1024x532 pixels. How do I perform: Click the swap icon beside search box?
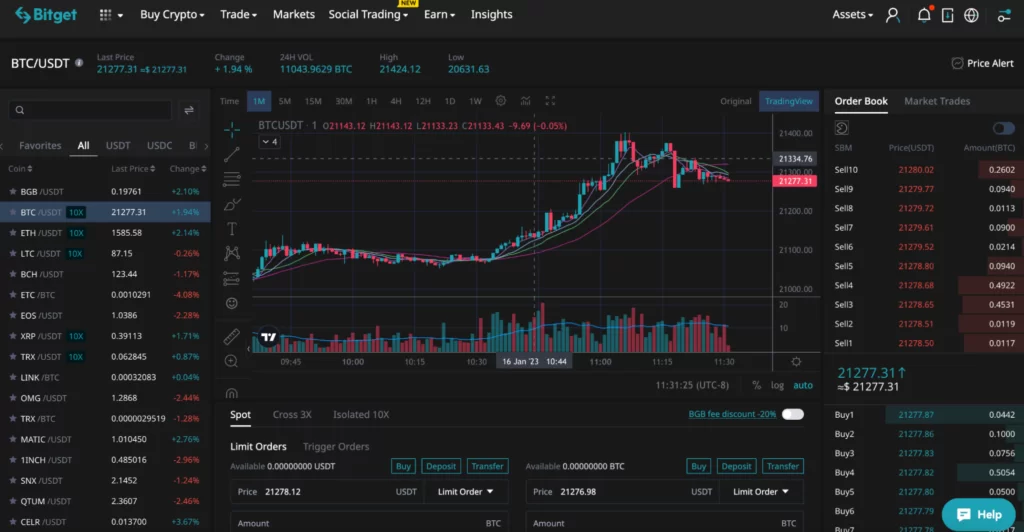(x=189, y=110)
